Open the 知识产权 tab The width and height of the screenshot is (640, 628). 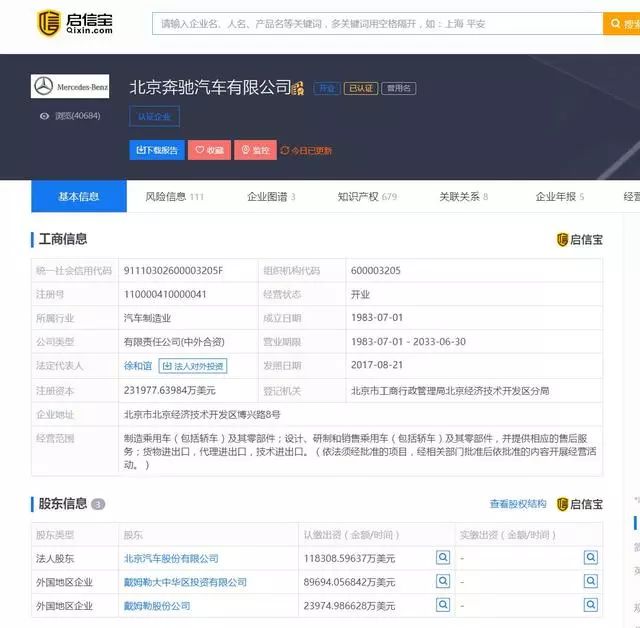point(367,197)
